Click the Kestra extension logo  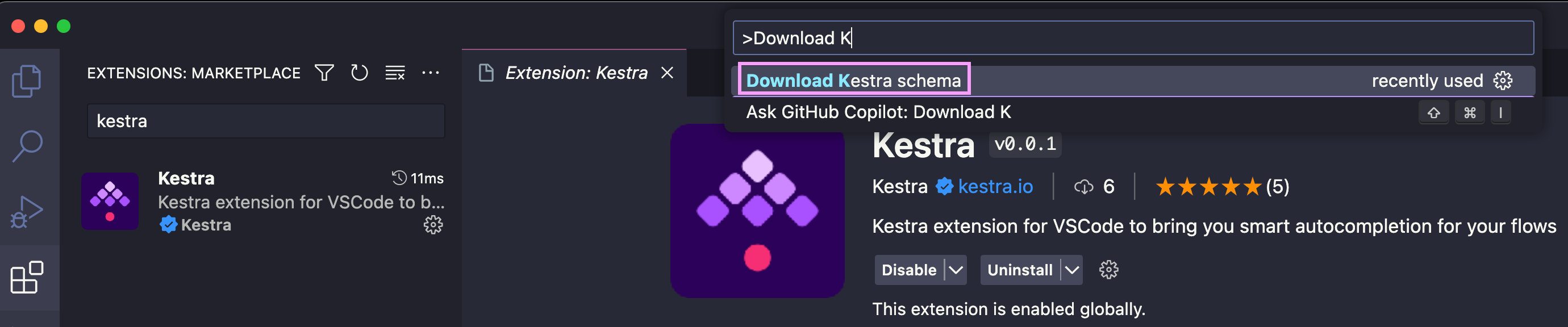coord(757,214)
